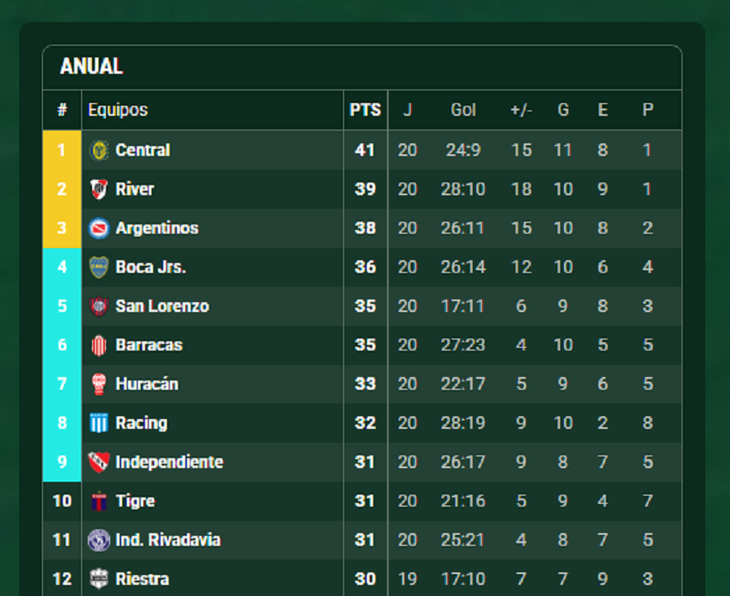Click the River Plate crest icon
The height and width of the screenshot is (596, 730).
[x=99, y=189]
